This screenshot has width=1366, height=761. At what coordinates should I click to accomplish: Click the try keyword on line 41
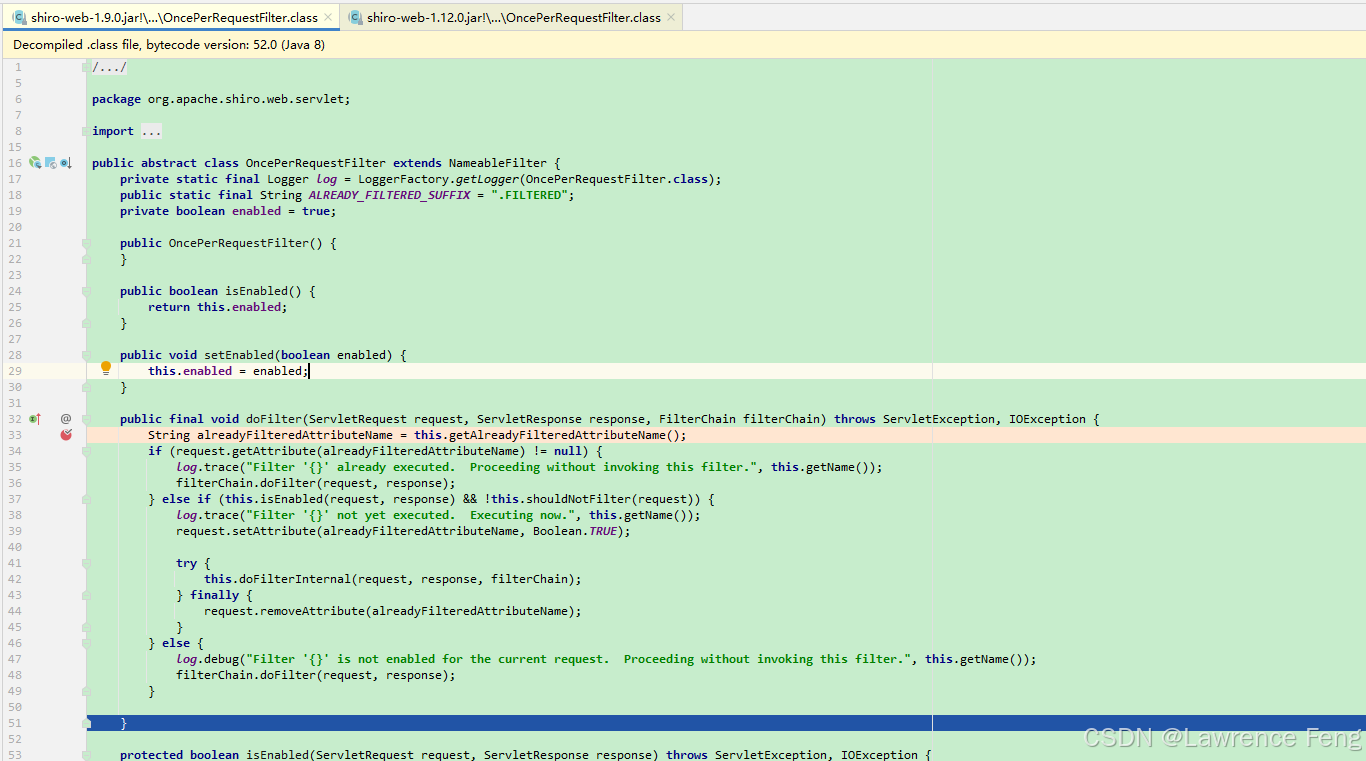click(186, 563)
